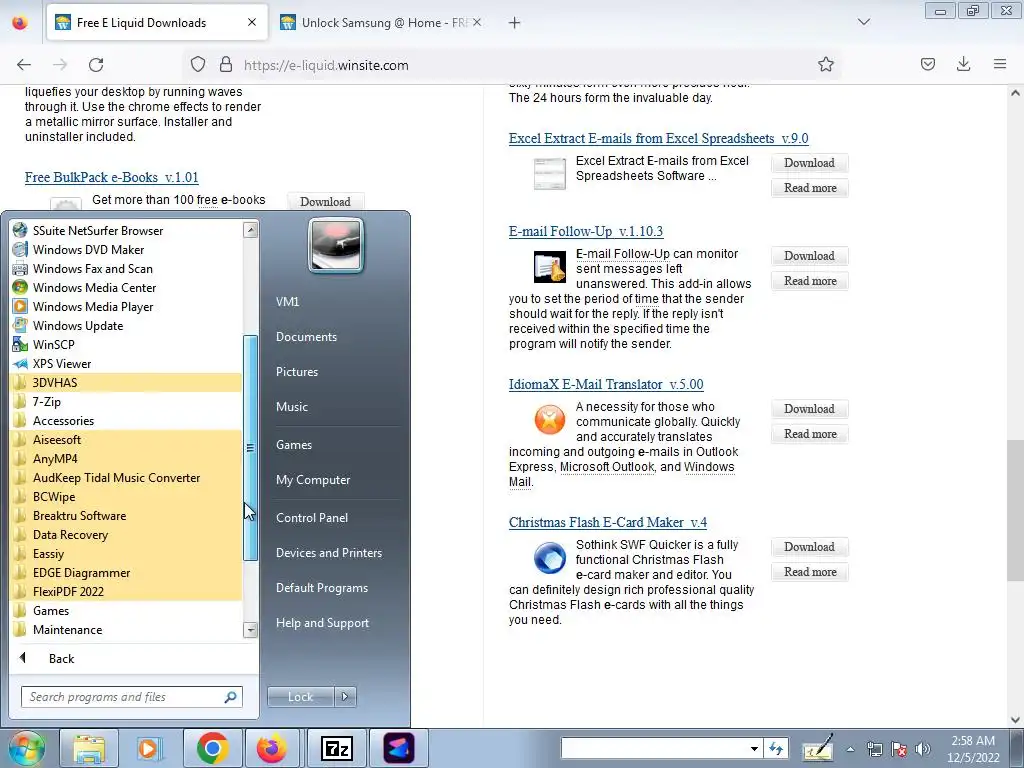Select the Free E Liquid Downloads tab
1024x768 pixels.
click(157, 23)
